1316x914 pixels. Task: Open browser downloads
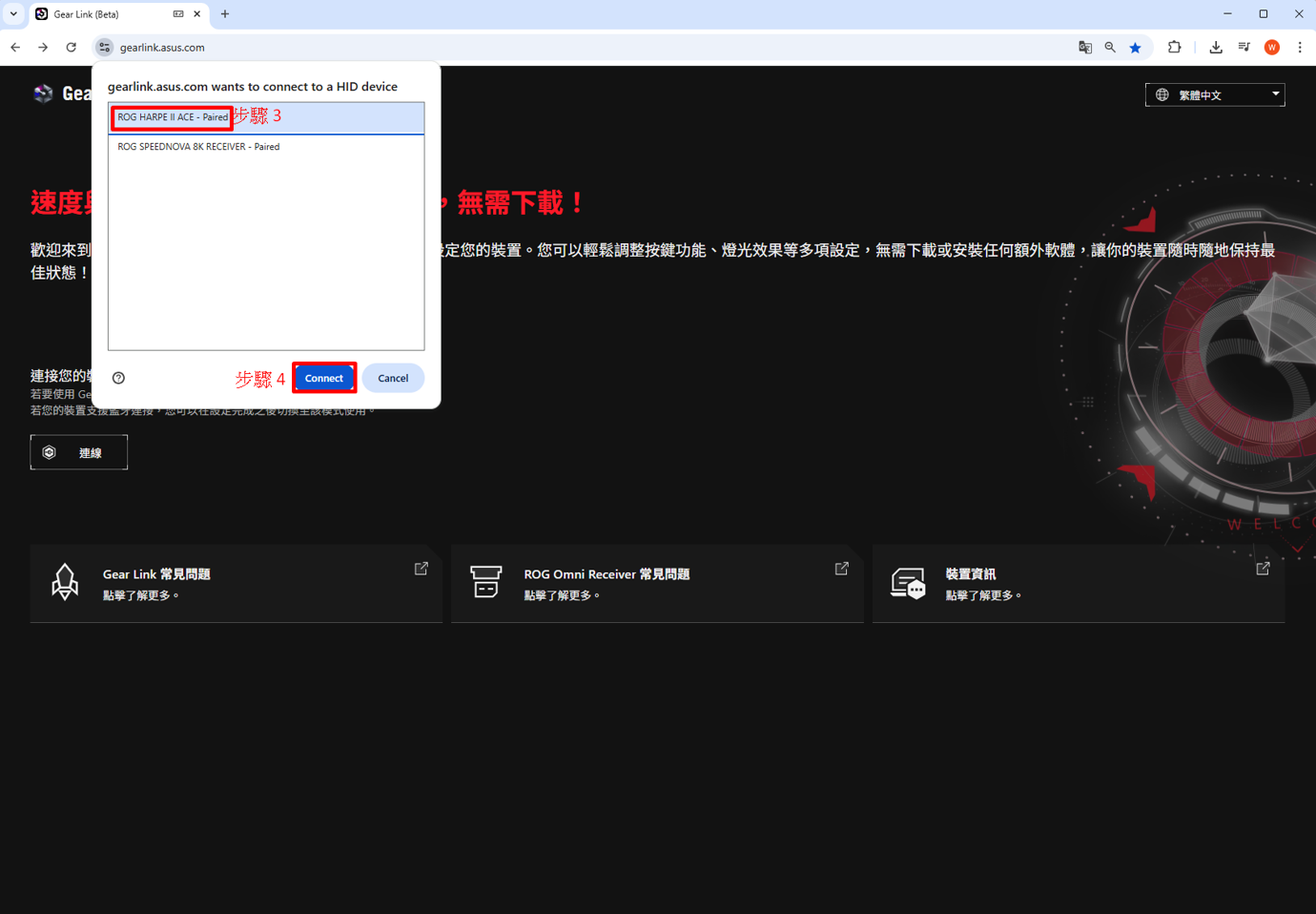click(1216, 47)
